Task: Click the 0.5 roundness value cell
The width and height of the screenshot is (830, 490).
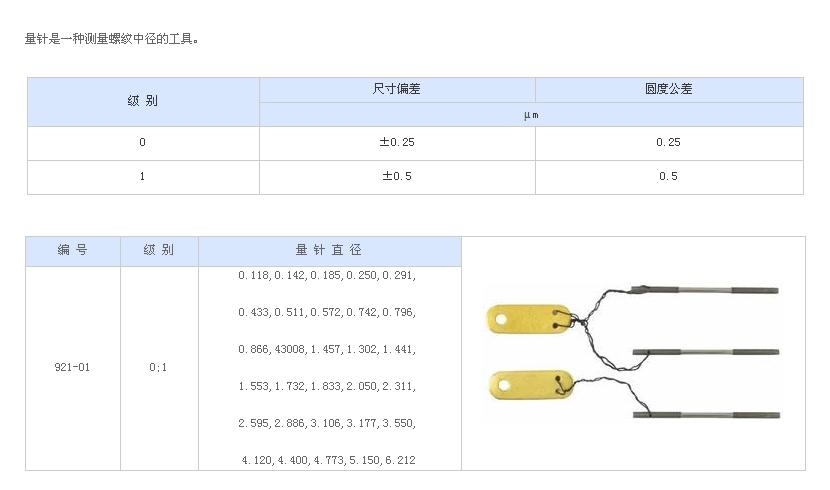Action: click(669, 177)
